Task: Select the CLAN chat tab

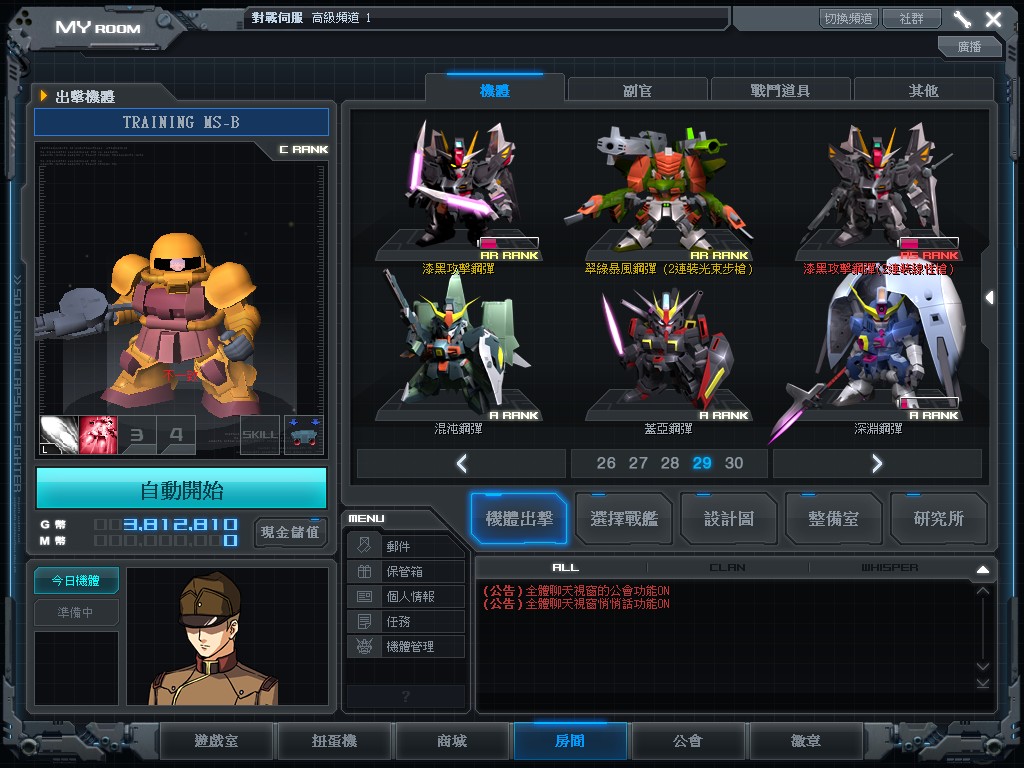Action: pyautogui.click(x=728, y=568)
